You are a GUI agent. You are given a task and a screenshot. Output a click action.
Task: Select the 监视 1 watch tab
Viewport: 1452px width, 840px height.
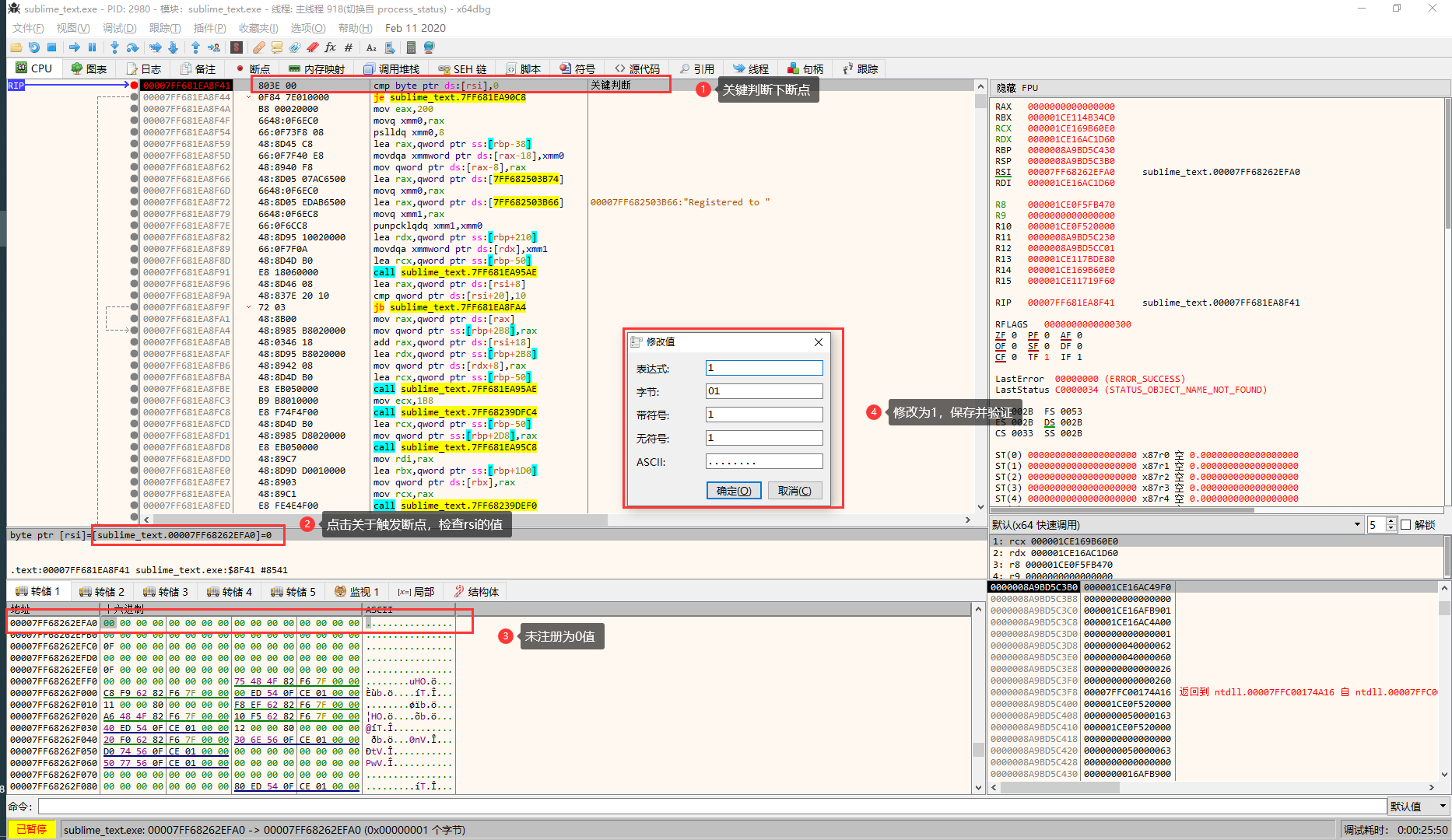[x=356, y=592]
